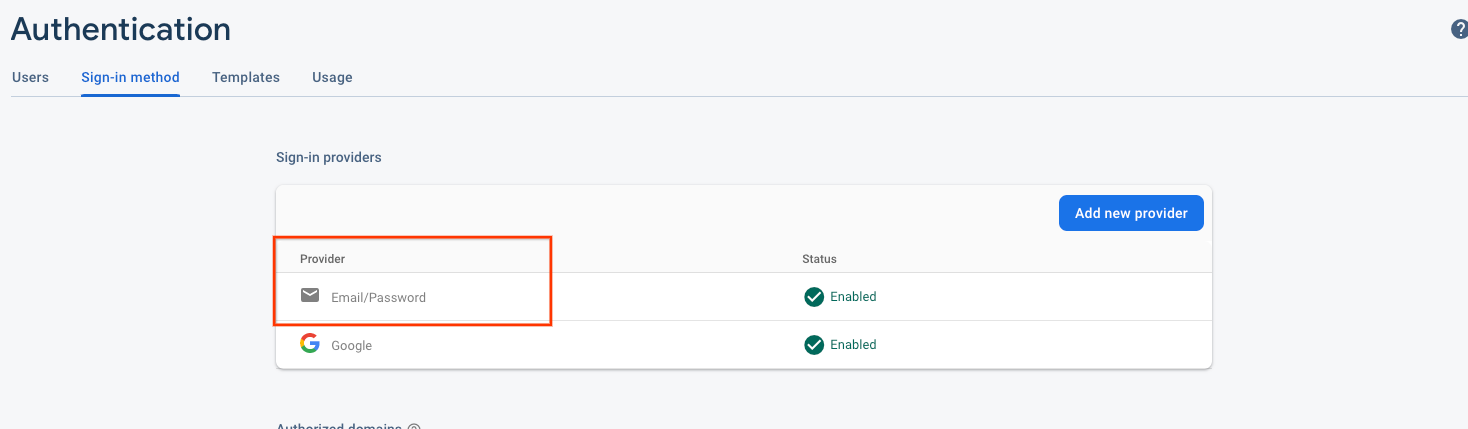Switch to the Users tab

pos(30,77)
